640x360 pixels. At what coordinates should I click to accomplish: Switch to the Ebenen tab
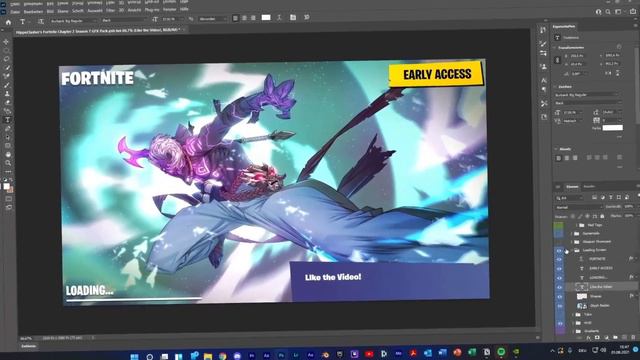tap(572, 187)
